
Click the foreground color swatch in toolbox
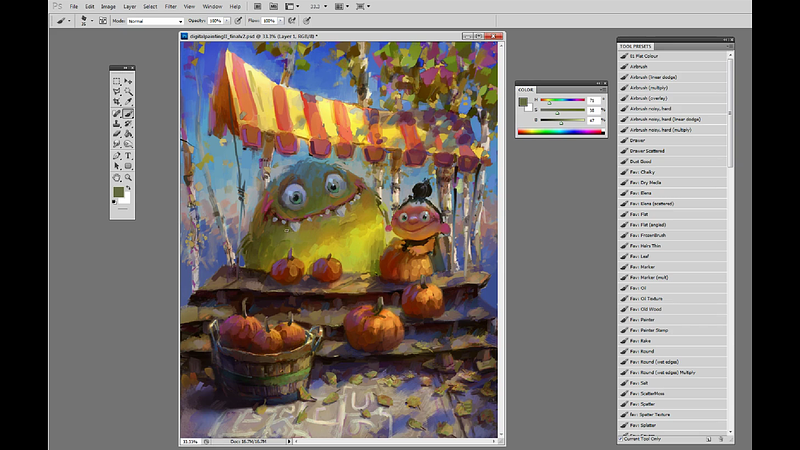[x=120, y=191]
